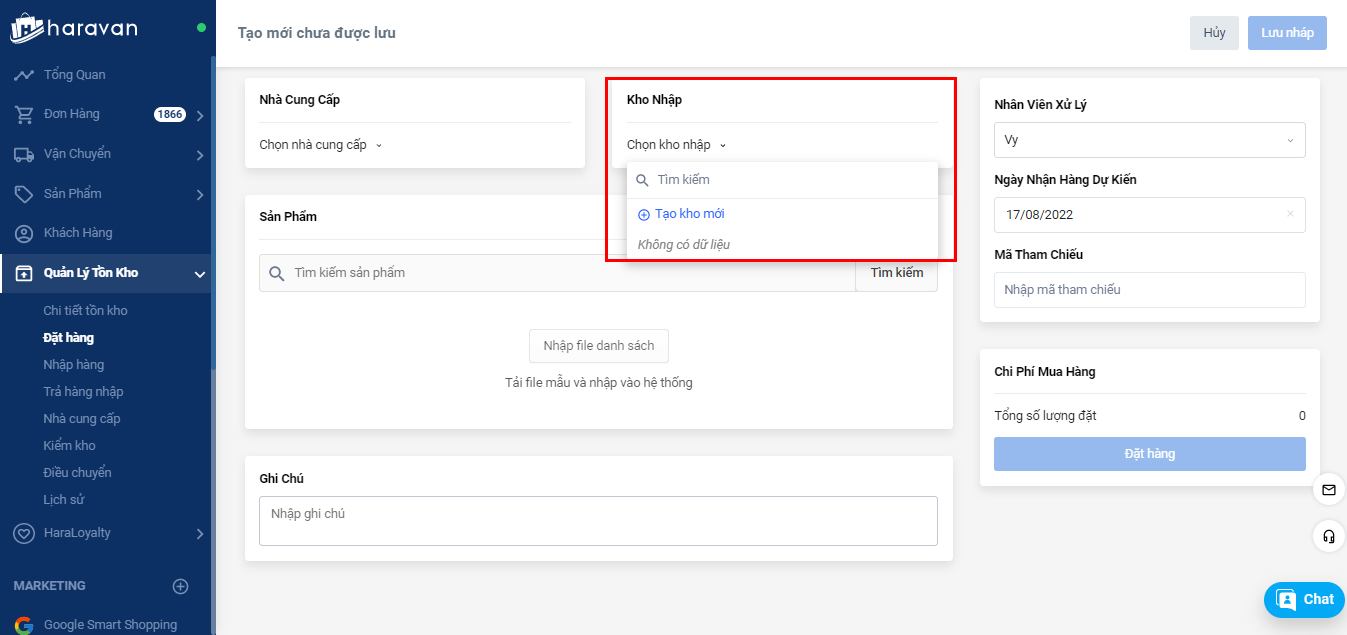
Task: Click the mail icon on right edge
Action: coord(1328,490)
